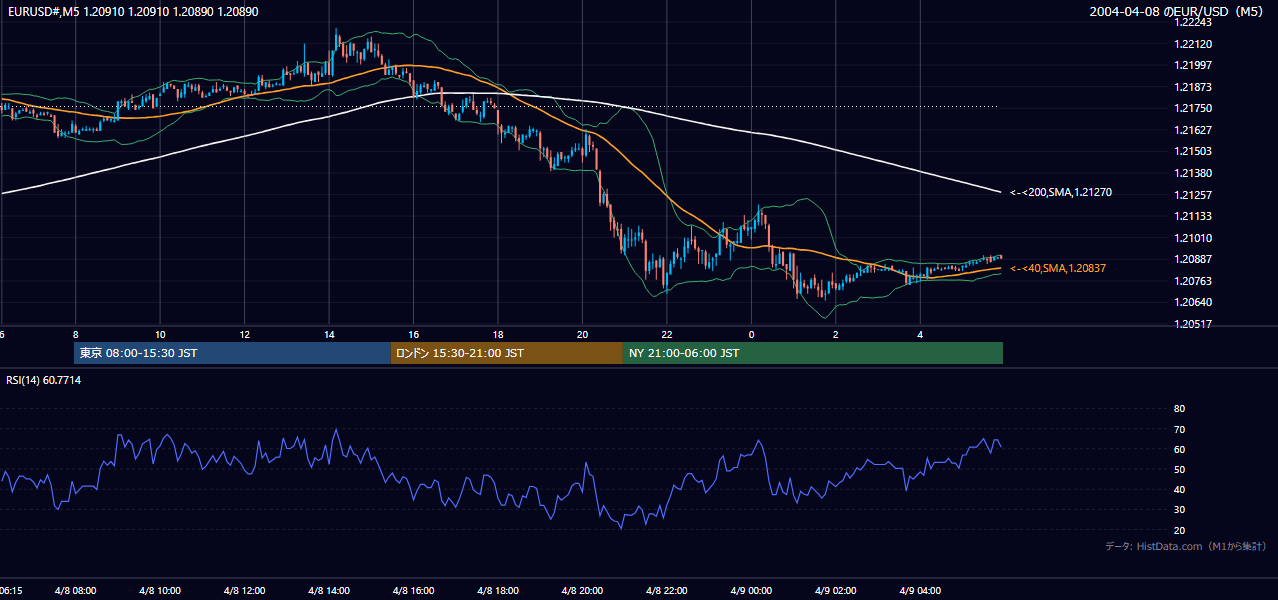Image resolution: width=1278 pixels, height=600 pixels.
Task: Click the RSI(14) 60.7714 indicator label
Action: pos(44,380)
